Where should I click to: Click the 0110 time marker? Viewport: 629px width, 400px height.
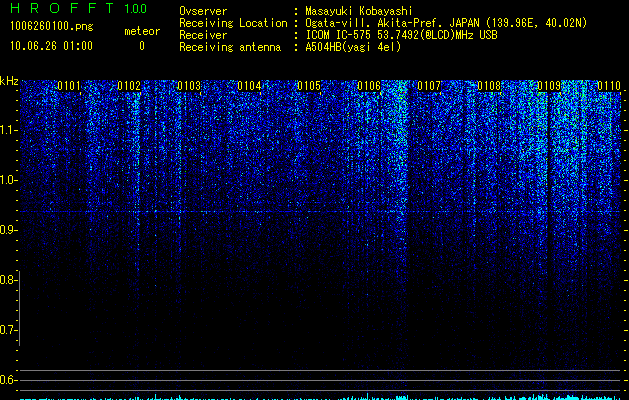(609, 86)
